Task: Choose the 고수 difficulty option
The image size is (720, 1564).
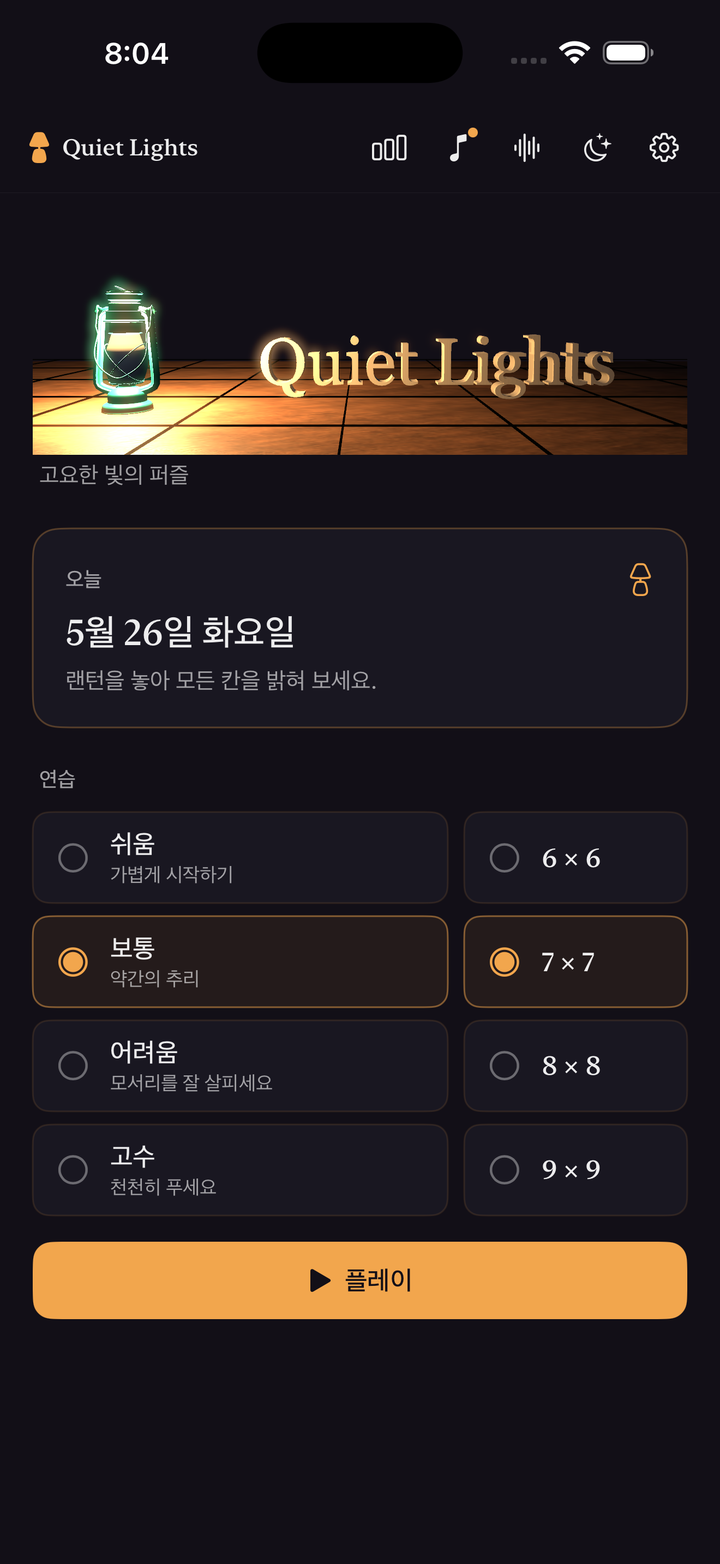Action: click(x=240, y=1170)
